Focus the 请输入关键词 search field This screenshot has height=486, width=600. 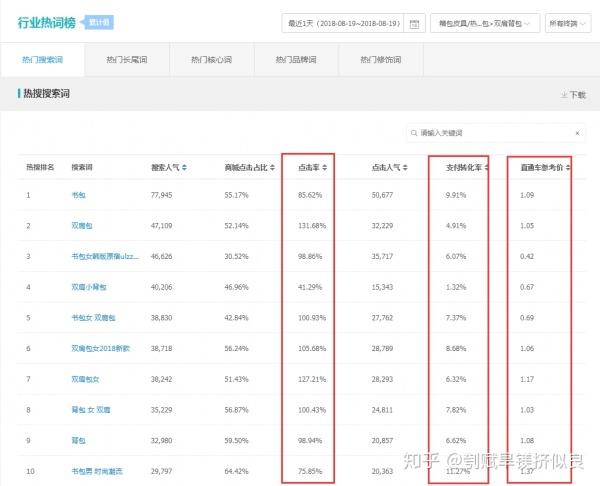click(x=496, y=133)
